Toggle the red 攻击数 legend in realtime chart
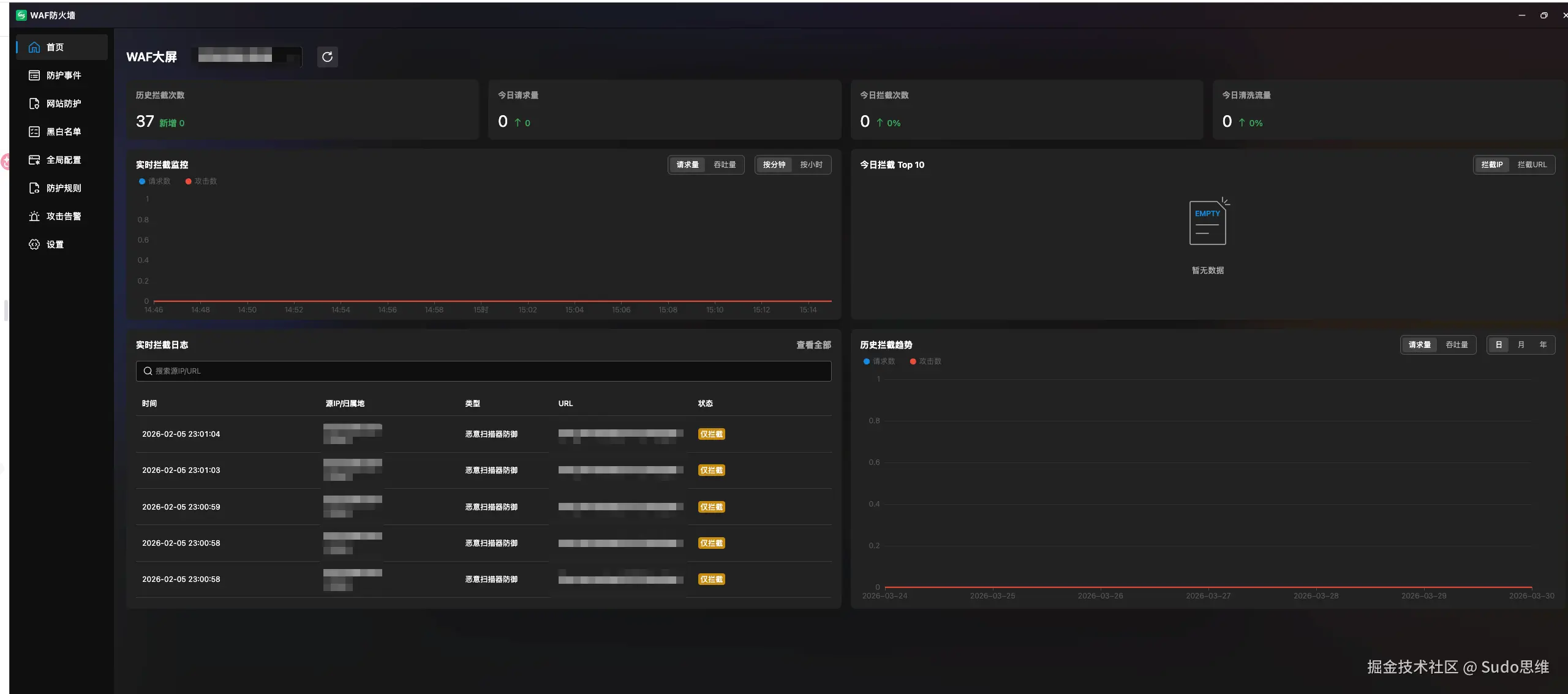Image resolution: width=1568 pixels, height=694 pixels. 201,181
